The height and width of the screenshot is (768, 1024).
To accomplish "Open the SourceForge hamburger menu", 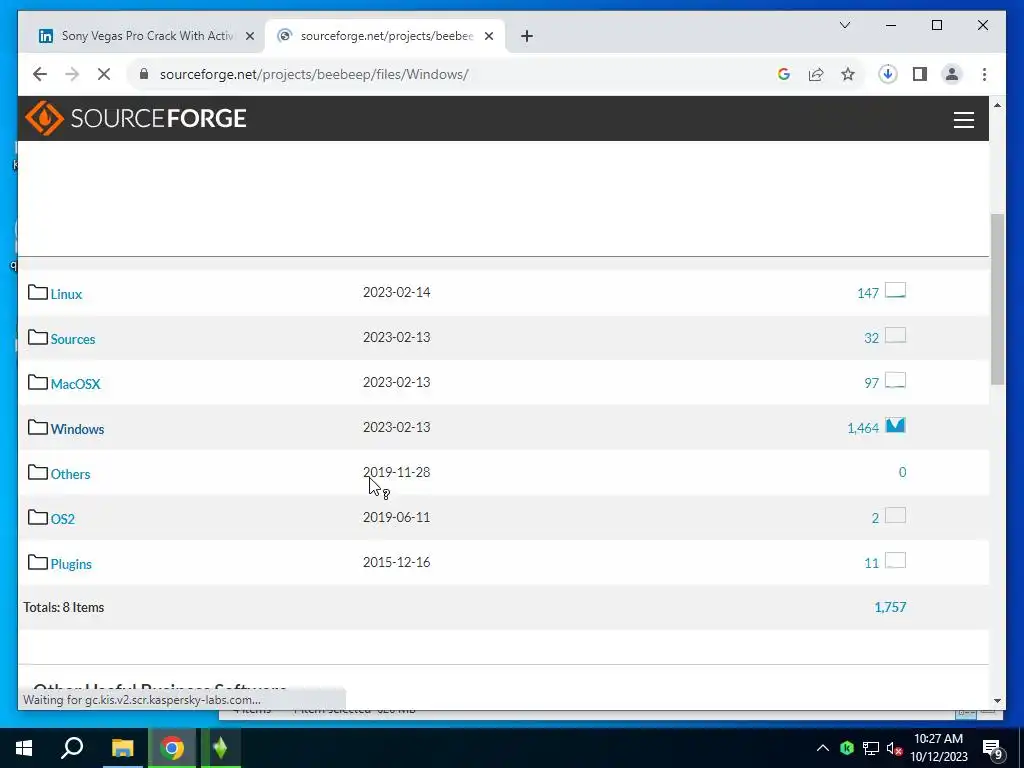I will click(x=963, y=120).
